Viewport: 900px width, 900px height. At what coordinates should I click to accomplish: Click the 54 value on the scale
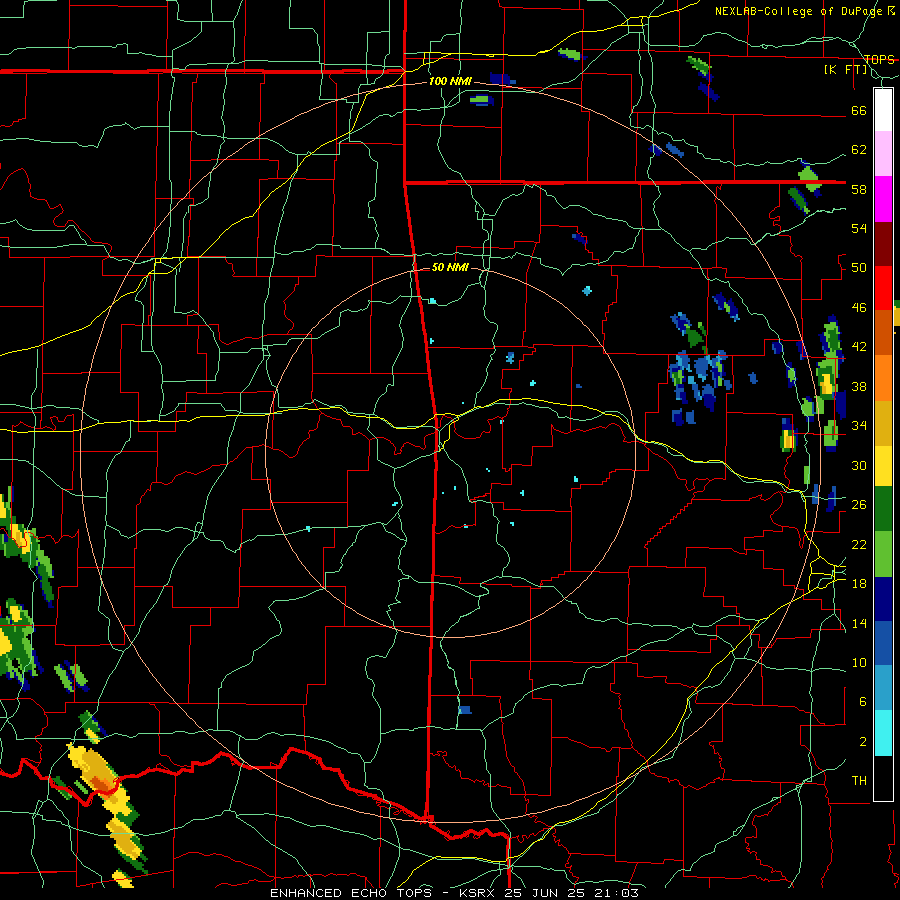[859, 228]
